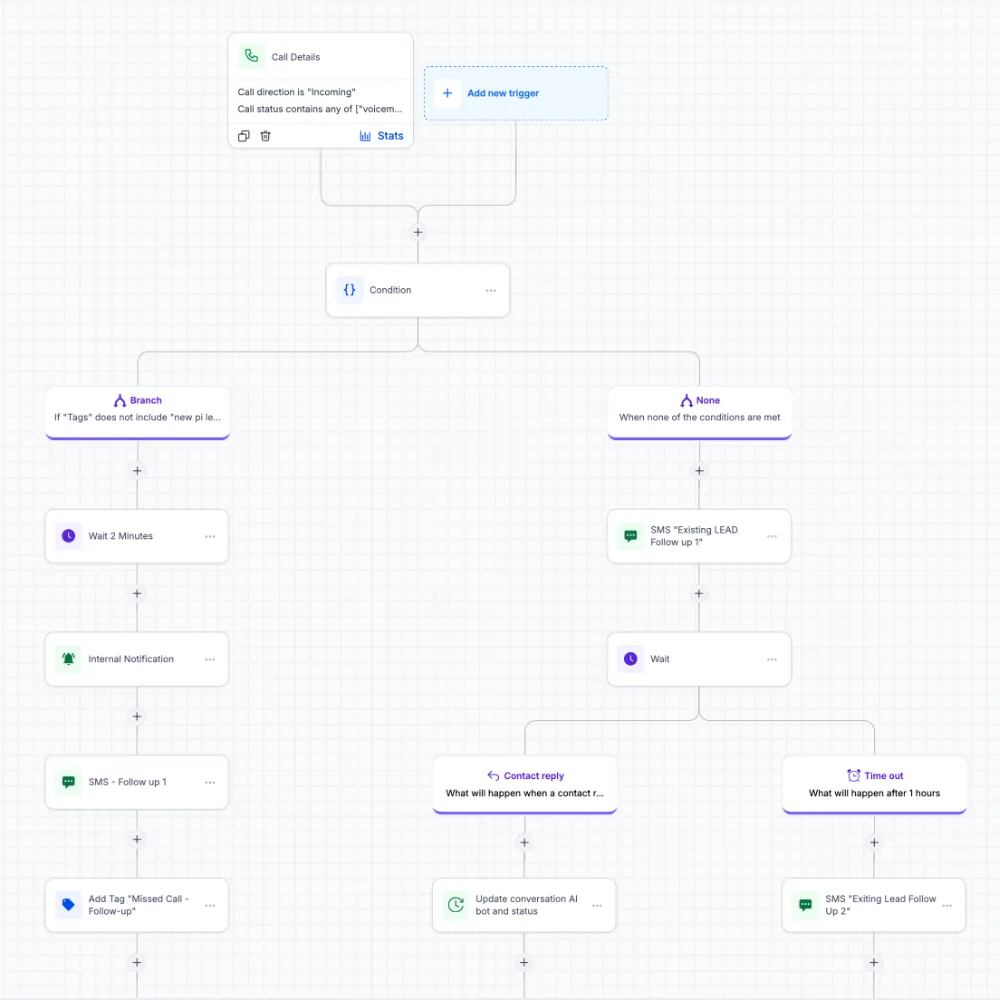This screenshot has height=1000, width=1000.
Task: Click the Internal Notification bell icon
Action: pos(68,659)
